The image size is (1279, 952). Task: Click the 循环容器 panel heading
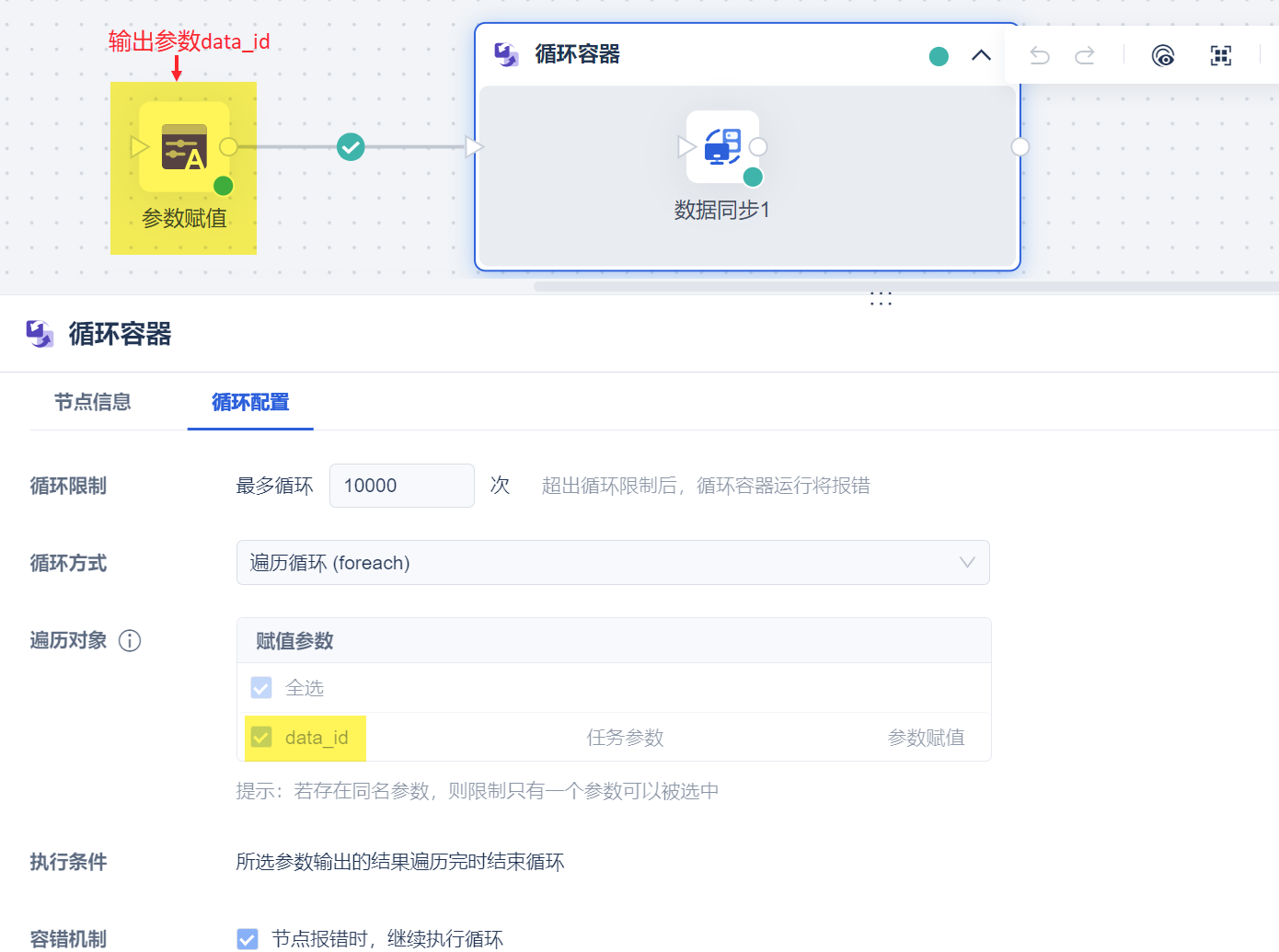coord(121,334)
